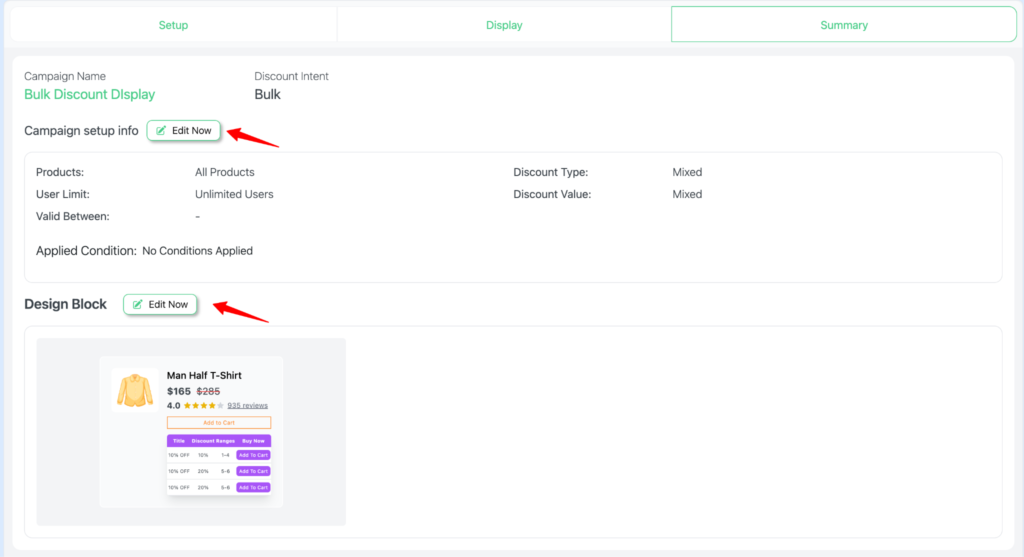Switch to the Setup tab

coord(173,25)
